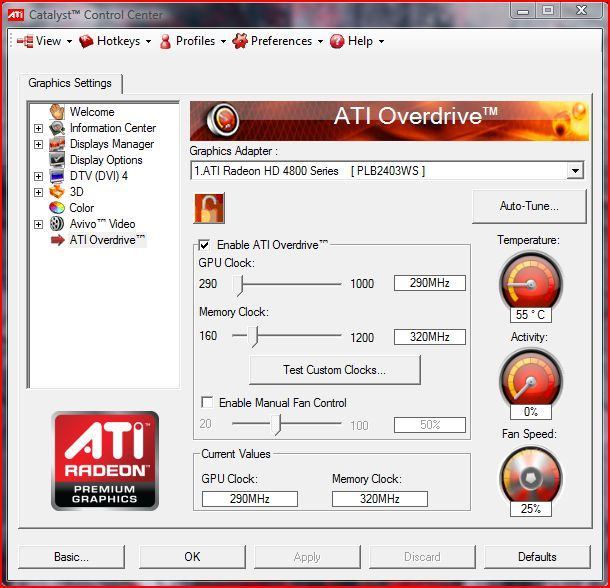Click Test Custom Clocks button
610x588 pixels.
(x=335, y=370)
